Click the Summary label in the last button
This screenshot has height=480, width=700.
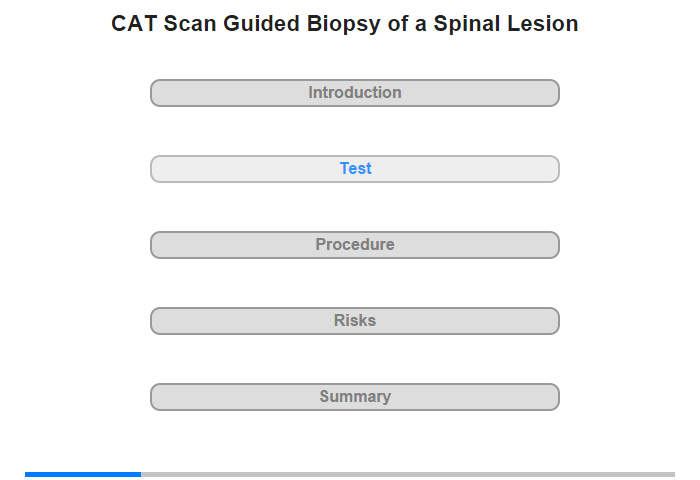coord(355,397)
